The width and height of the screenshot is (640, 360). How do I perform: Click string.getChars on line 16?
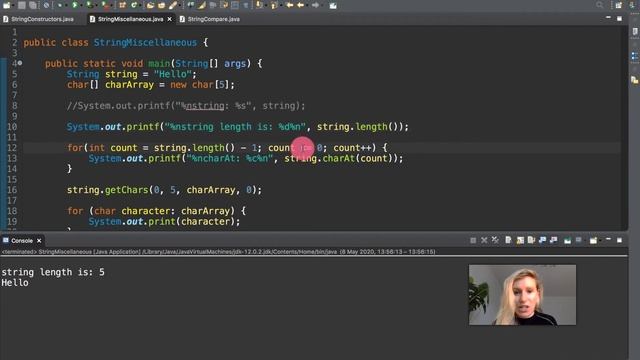pyautogui.click(x=107, y=190)
